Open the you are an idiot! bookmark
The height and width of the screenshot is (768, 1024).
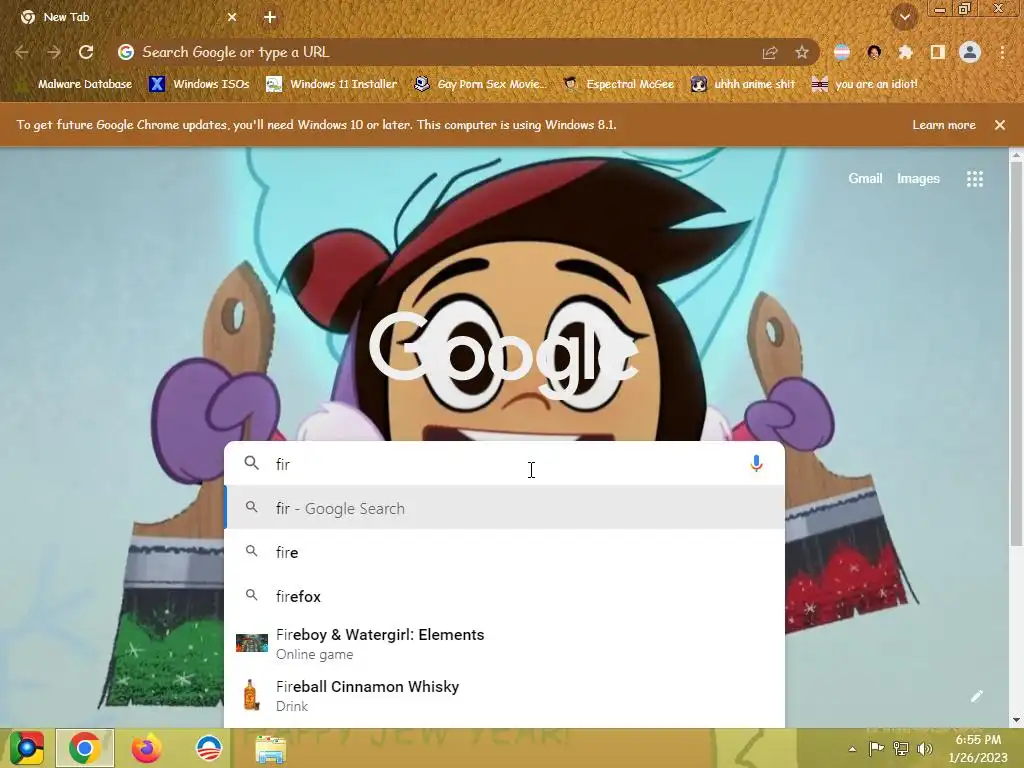coord(864,84)
